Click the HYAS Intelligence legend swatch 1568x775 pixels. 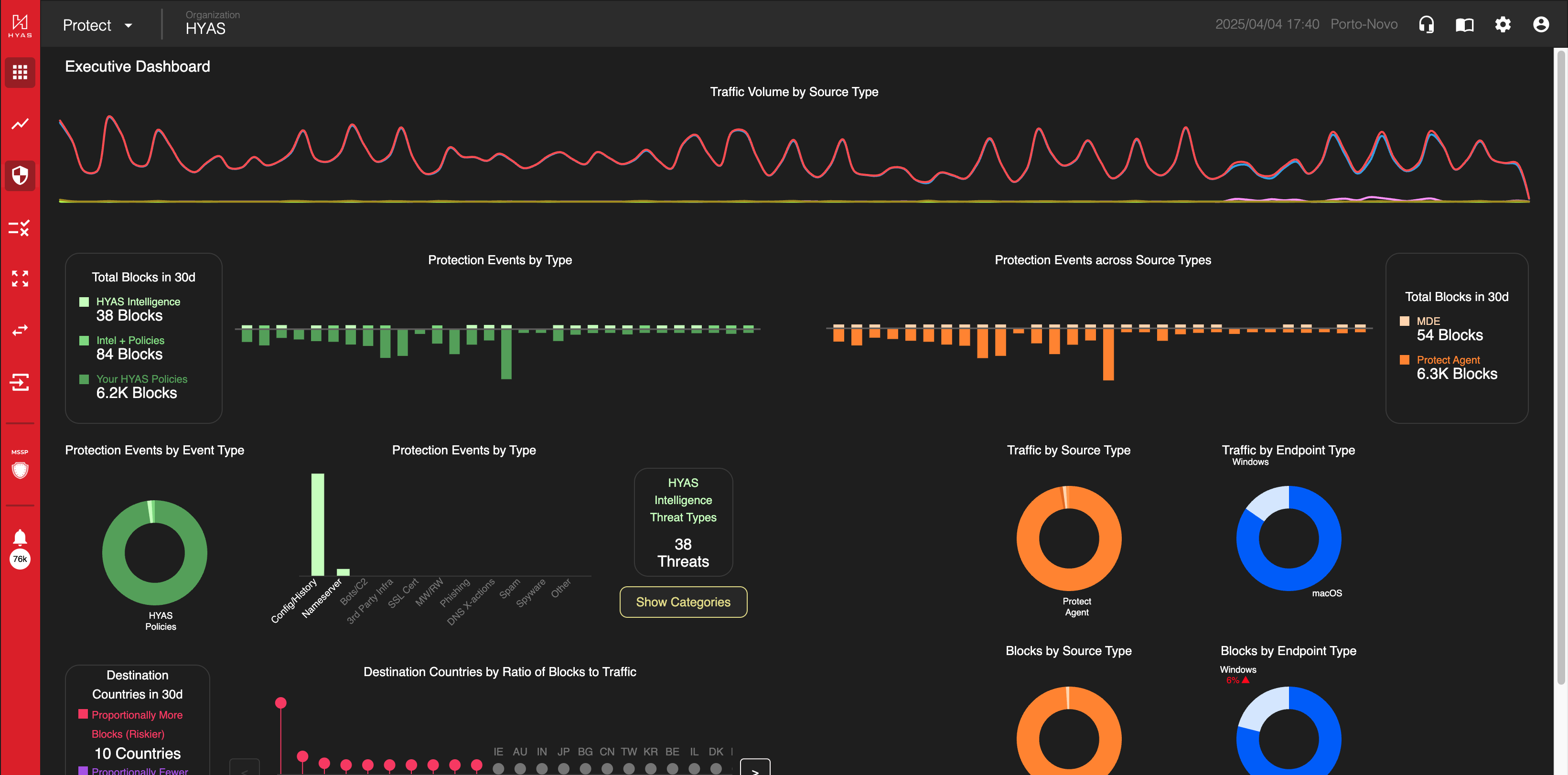coord(84,302)
